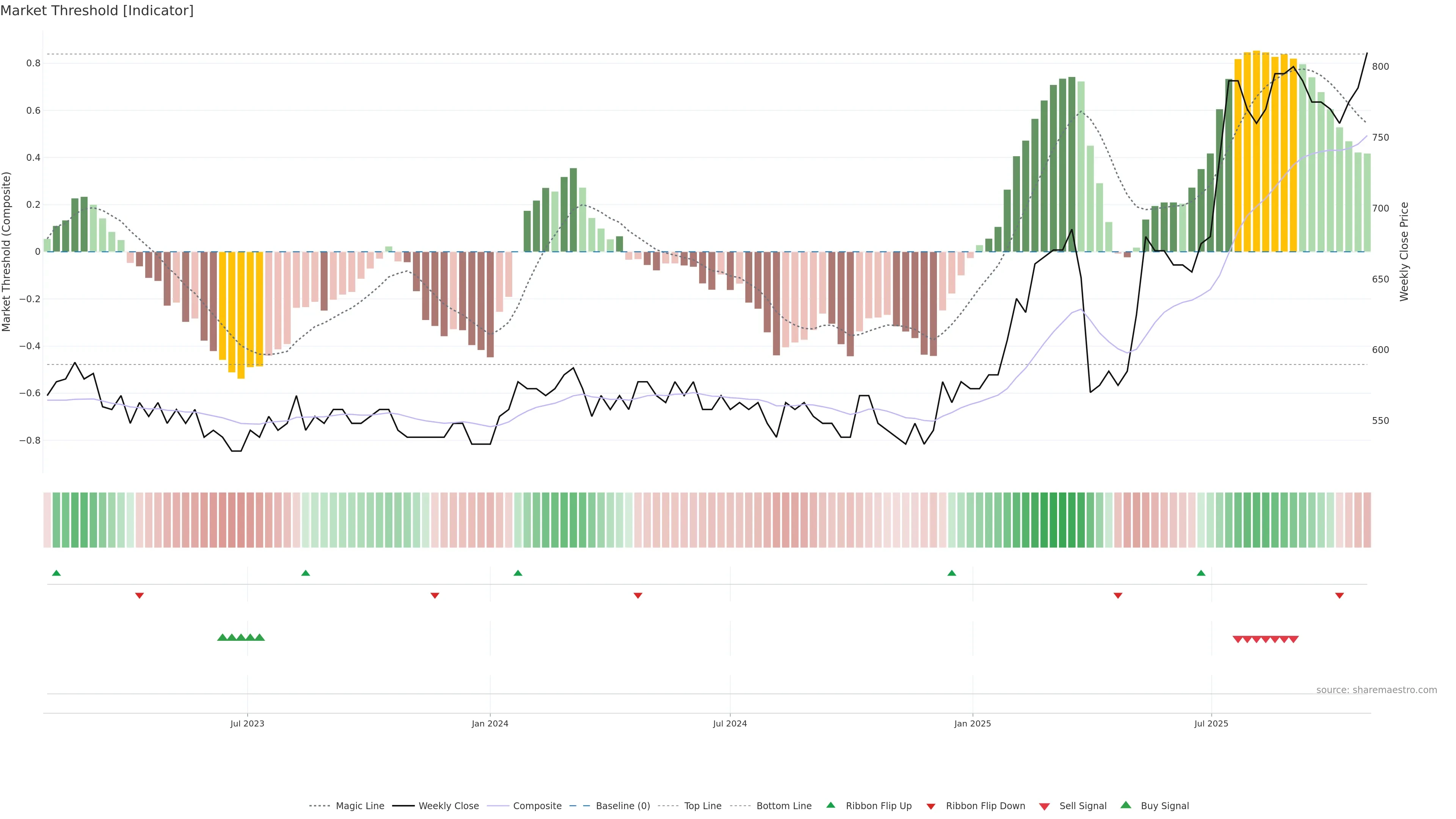
Task: Click the Weekly Close Price axis title
Action: click(x=1404, y=251)
